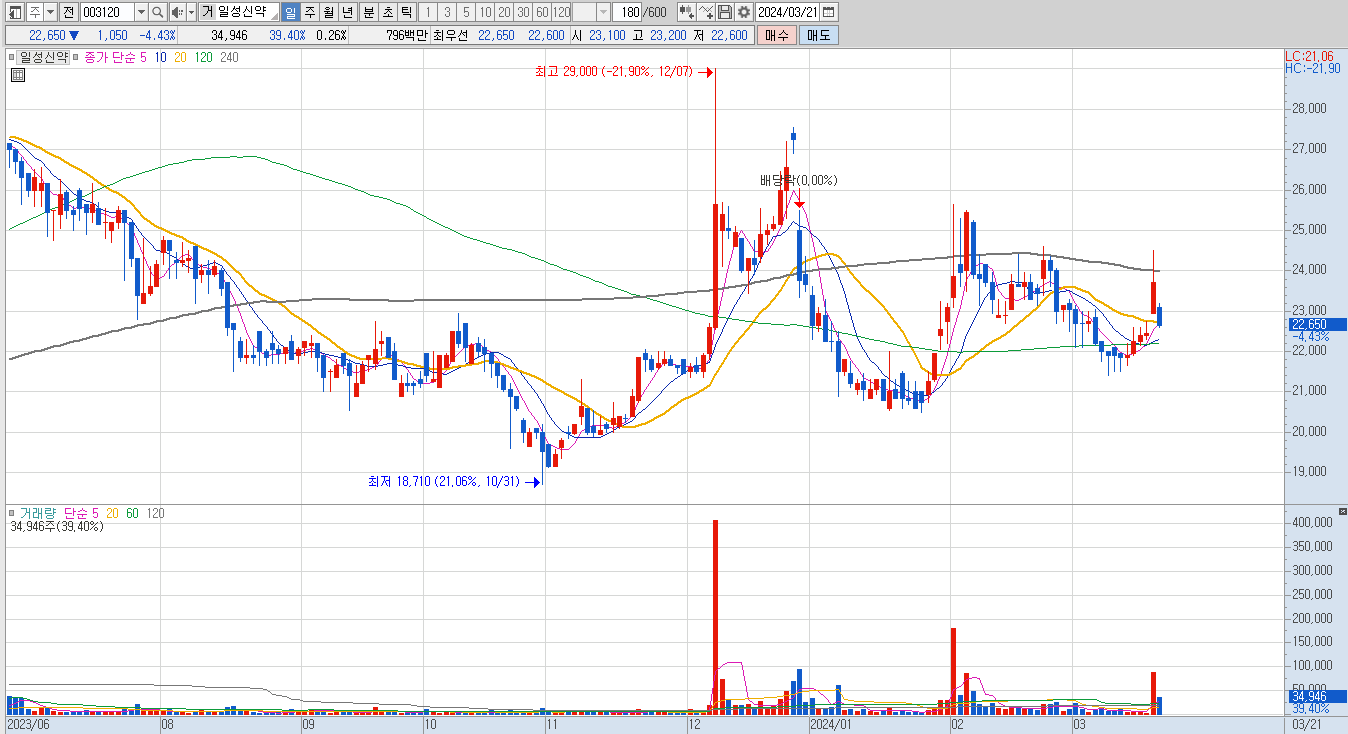1348x734 pixels.
Task: Click the speaker sound icon
Action: (177, 12)
